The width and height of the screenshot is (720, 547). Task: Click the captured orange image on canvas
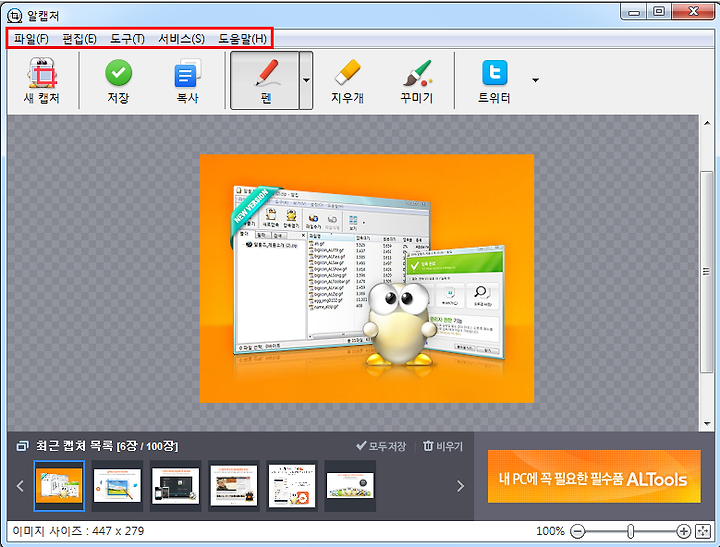coord(366,278)
